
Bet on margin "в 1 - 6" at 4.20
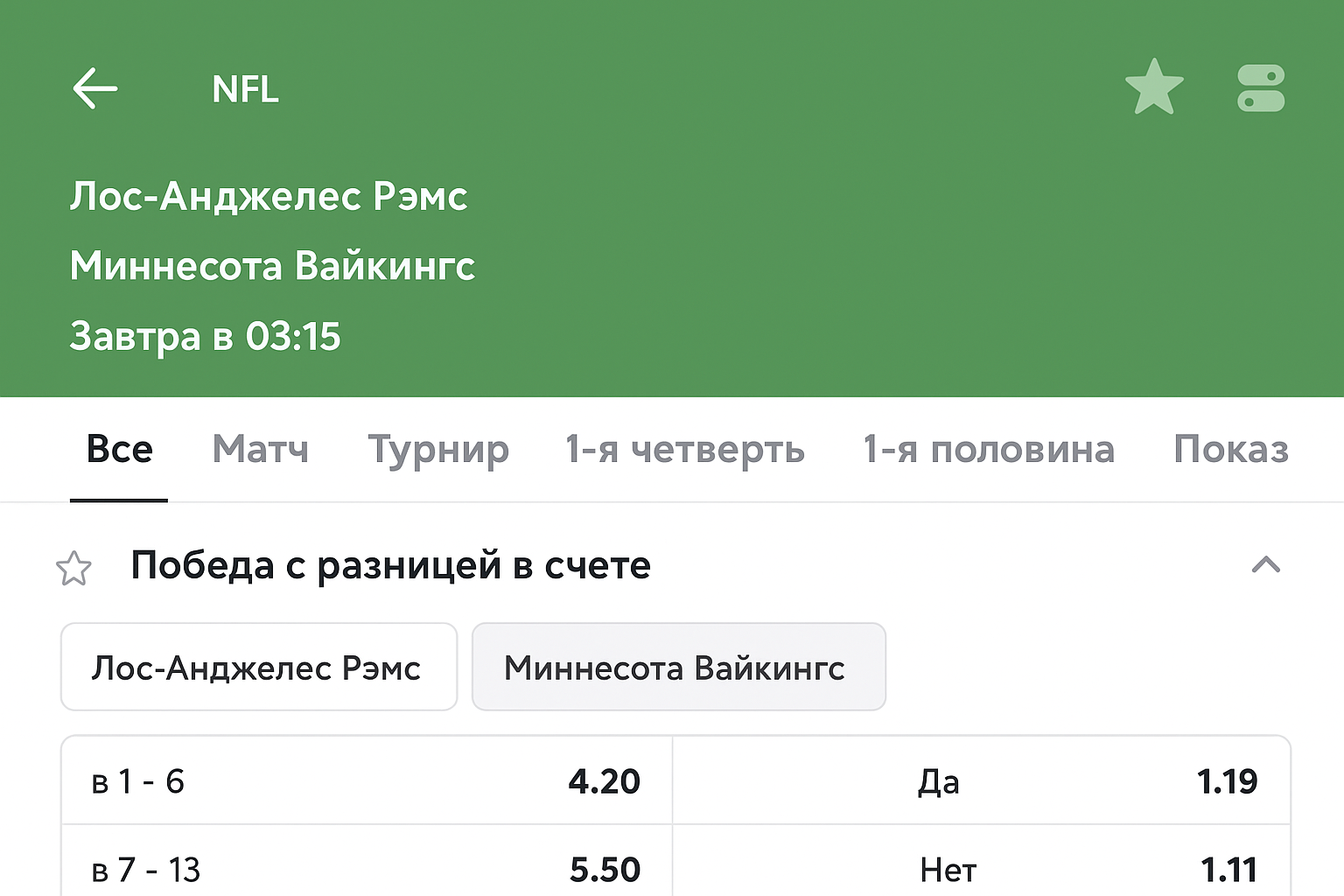[x=367, y=781]
